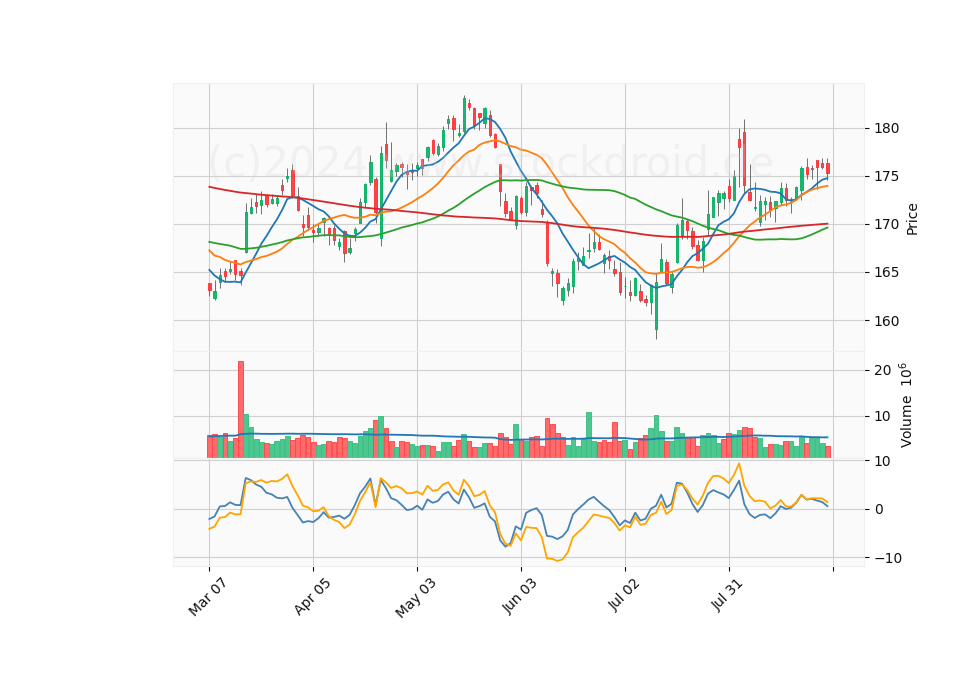Click the Jul 02 date label
Image resolution: width=960 pixels, height=690 pixels.
pos(624,594)
